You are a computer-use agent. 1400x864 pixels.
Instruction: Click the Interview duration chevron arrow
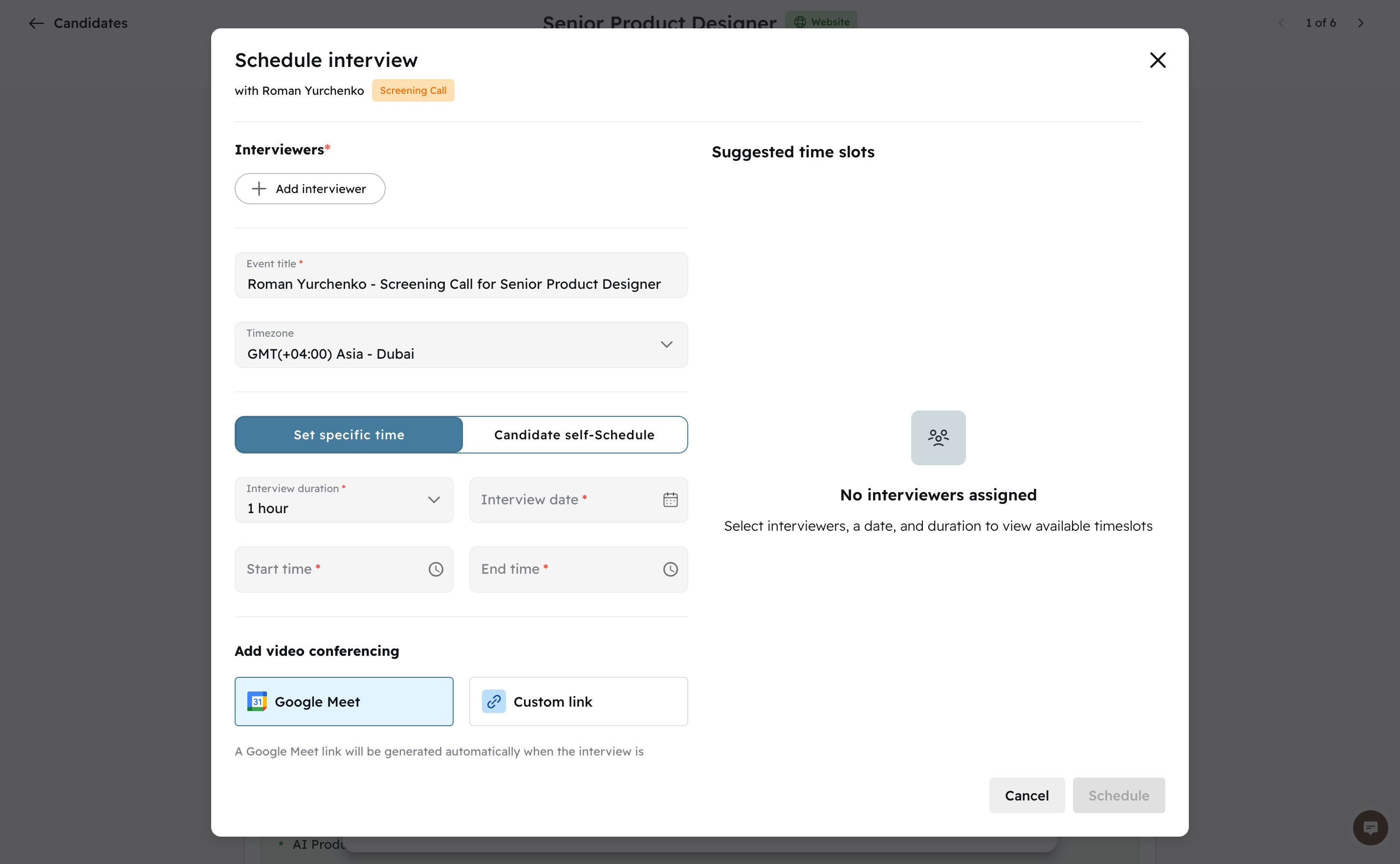tap(434, 500)
